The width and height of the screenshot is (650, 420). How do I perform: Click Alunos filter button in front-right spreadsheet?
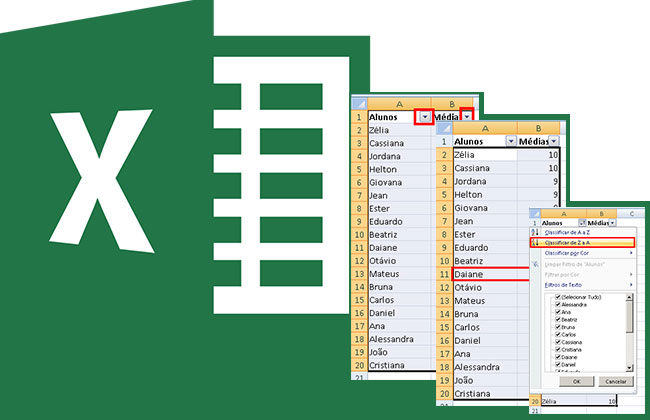coord(582,223)
